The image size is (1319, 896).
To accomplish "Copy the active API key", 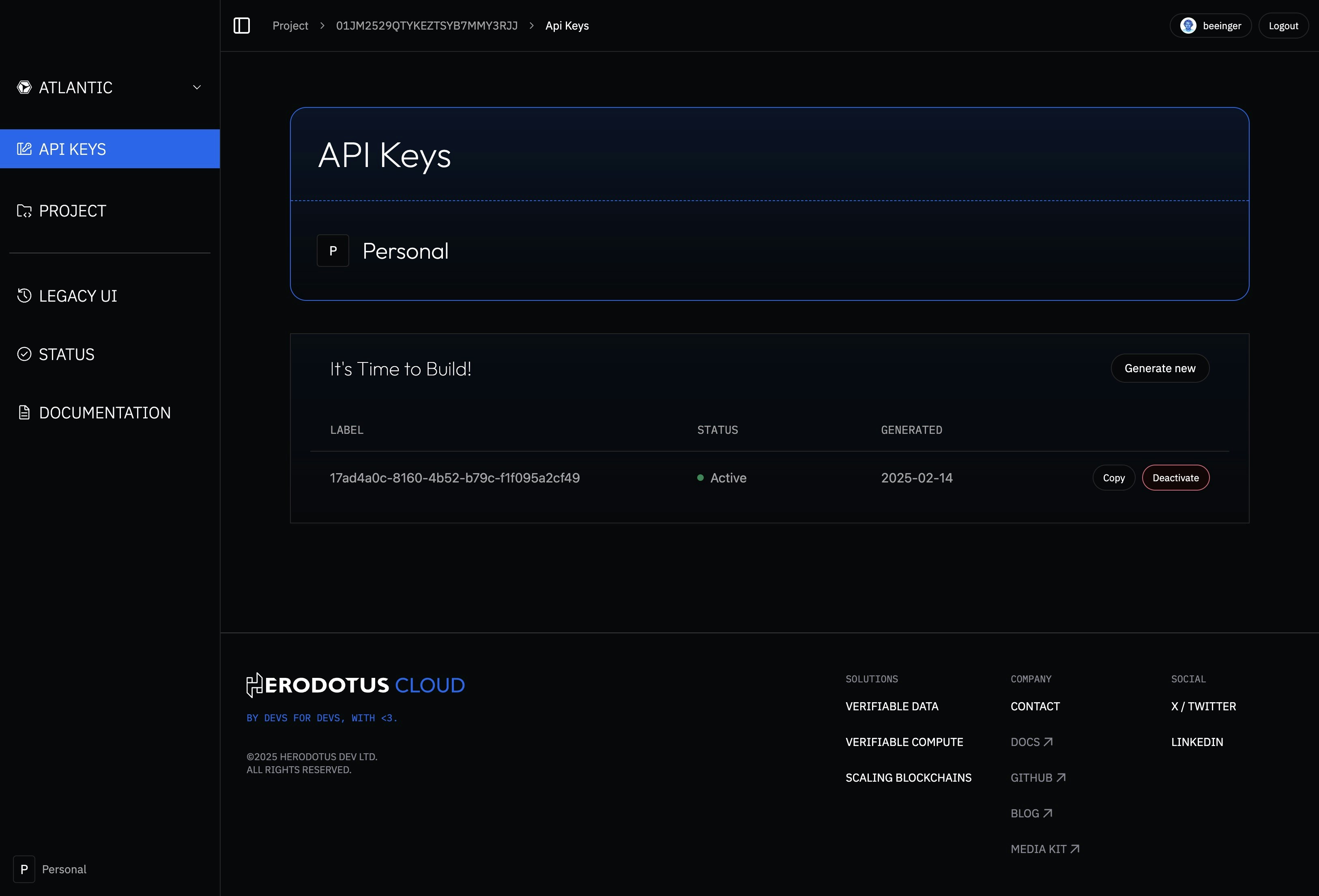I will coord(1113,477).
